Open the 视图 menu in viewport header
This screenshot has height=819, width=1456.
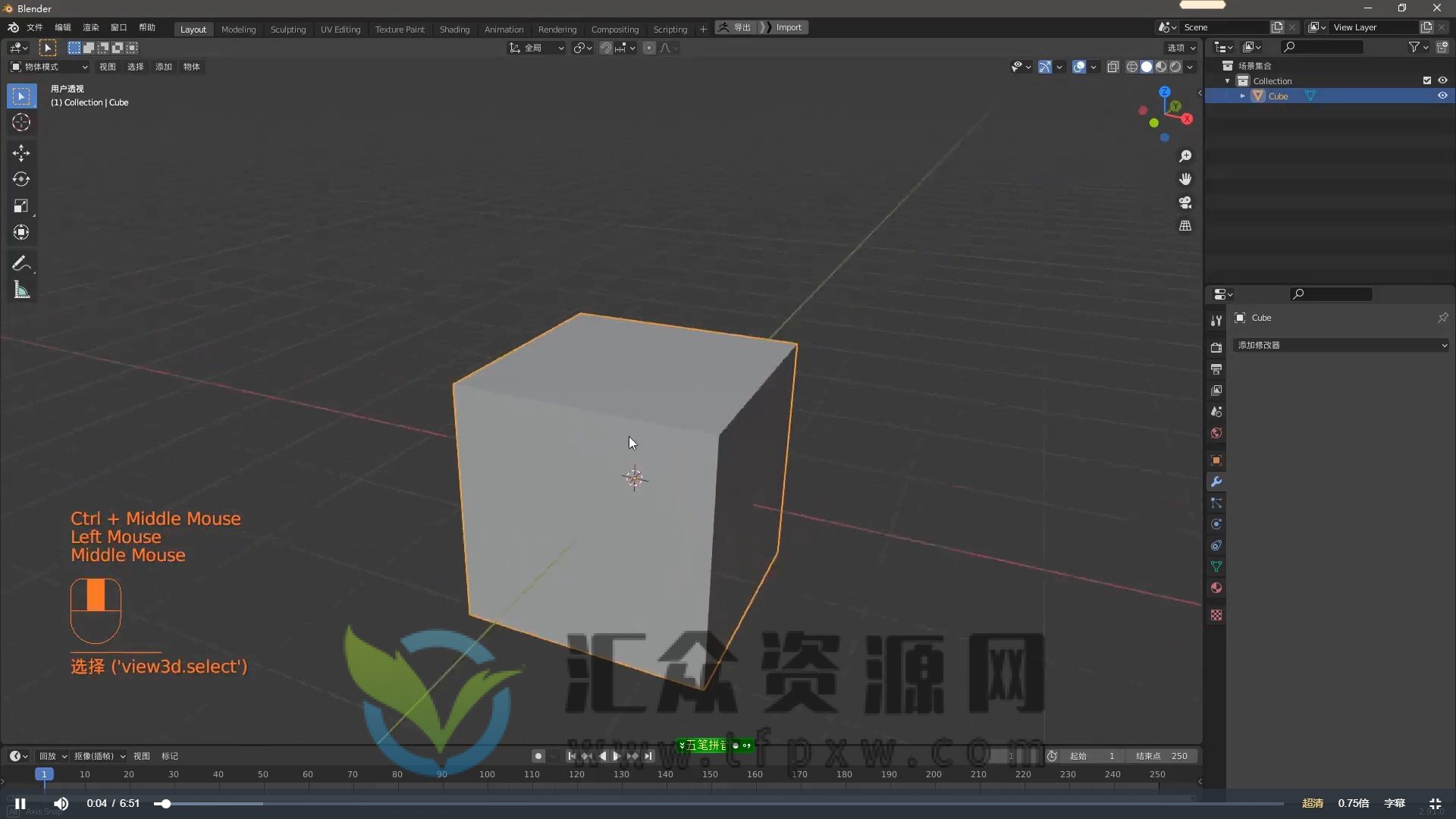coord(108,67)
